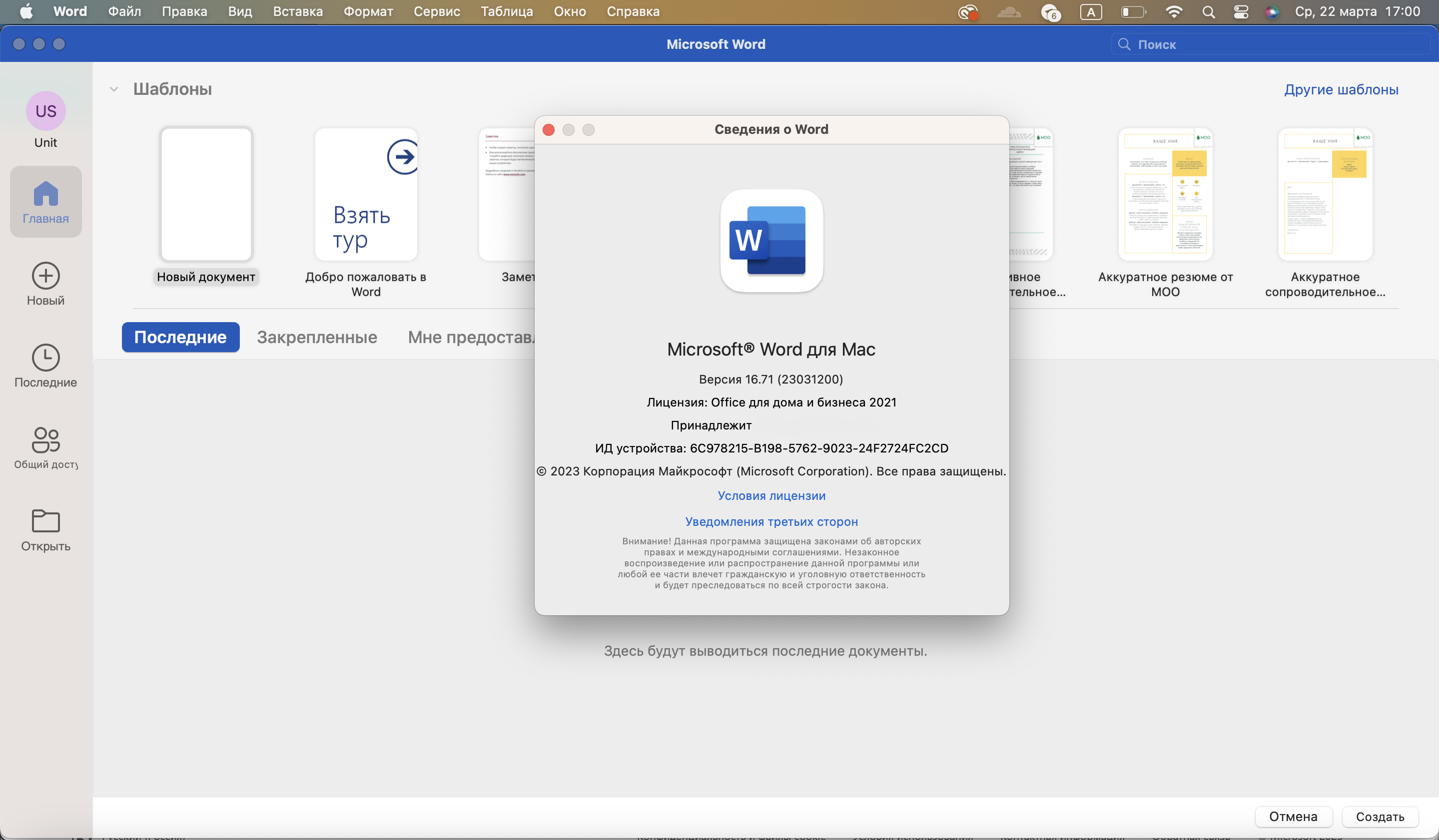Open Spotlight search in the menu bar
1439x840 pixels.
(1208, 12)
